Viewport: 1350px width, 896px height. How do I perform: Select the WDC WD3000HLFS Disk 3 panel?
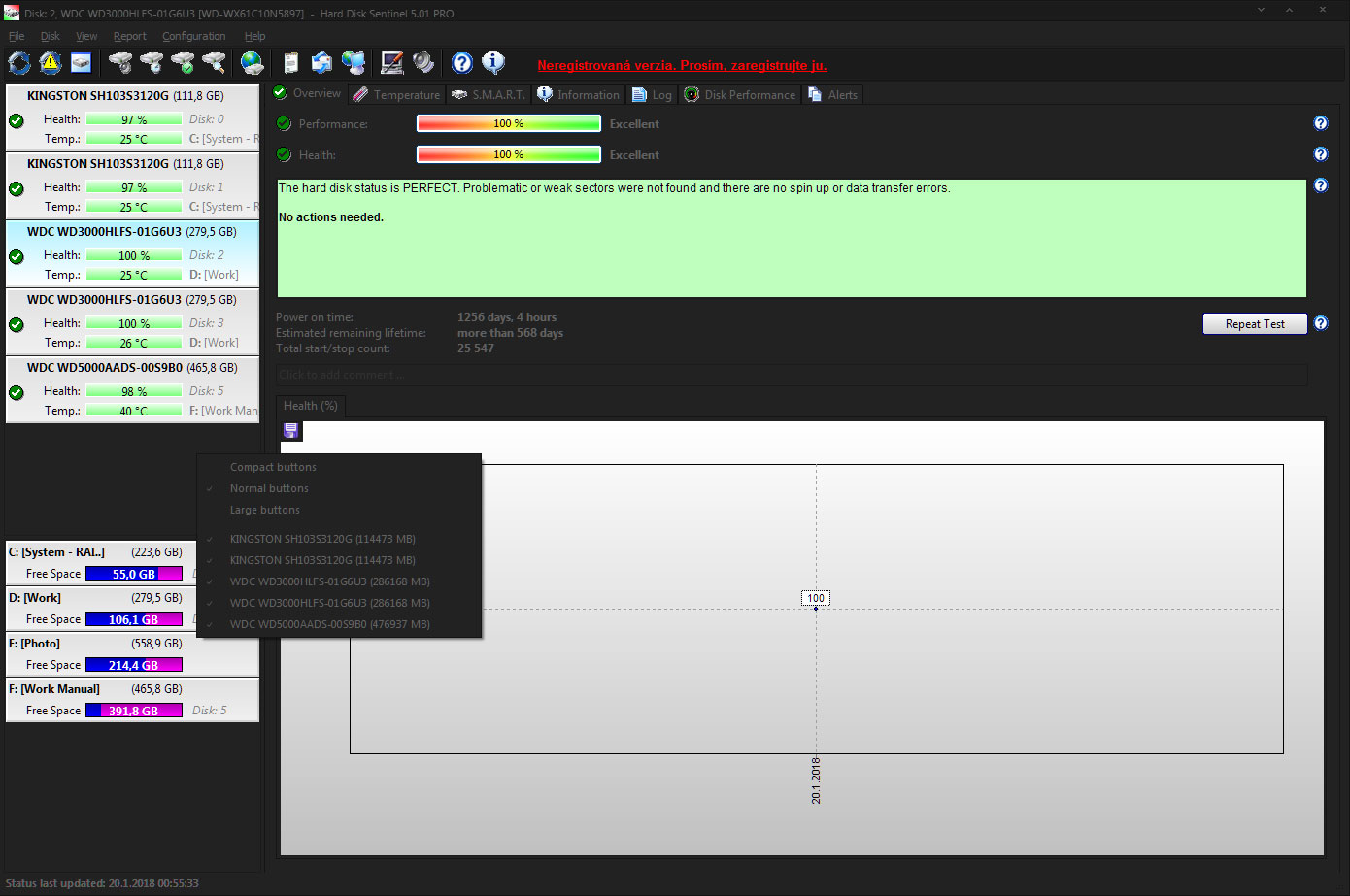[132, 321]
